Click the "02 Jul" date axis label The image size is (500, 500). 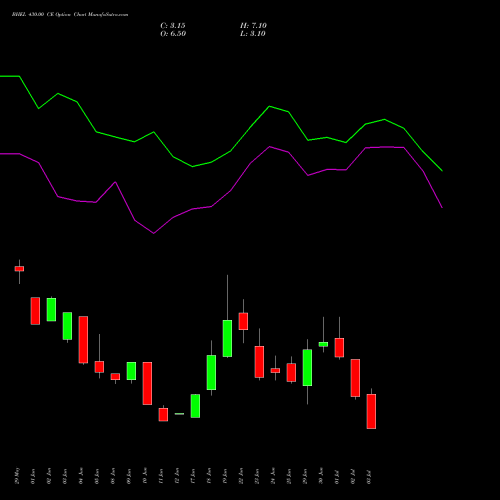coord(353,477)
